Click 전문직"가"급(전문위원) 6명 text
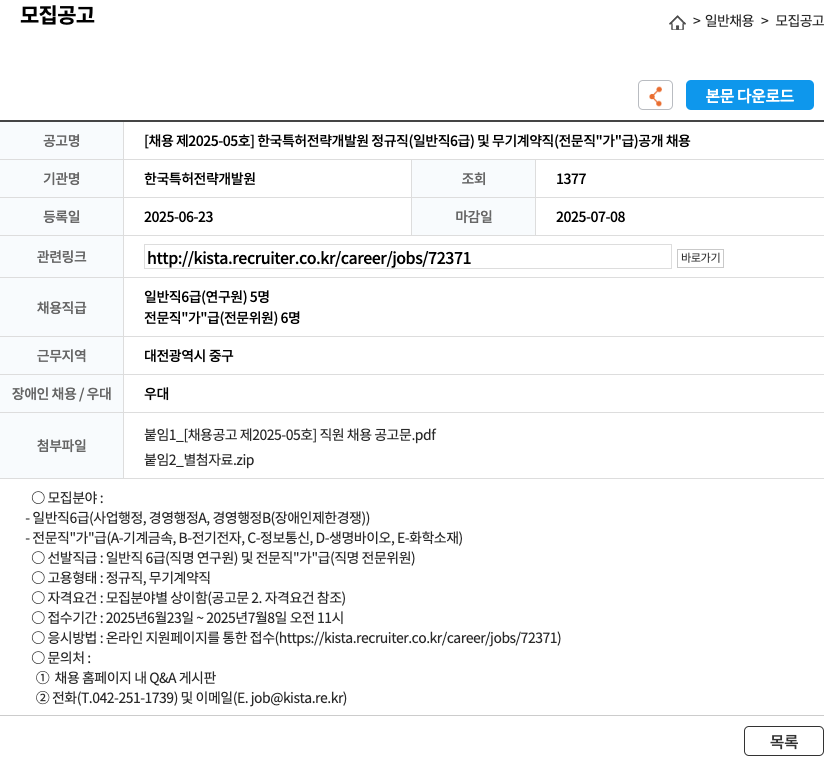This screenshot has height=757, width=824. coord(222,318)
